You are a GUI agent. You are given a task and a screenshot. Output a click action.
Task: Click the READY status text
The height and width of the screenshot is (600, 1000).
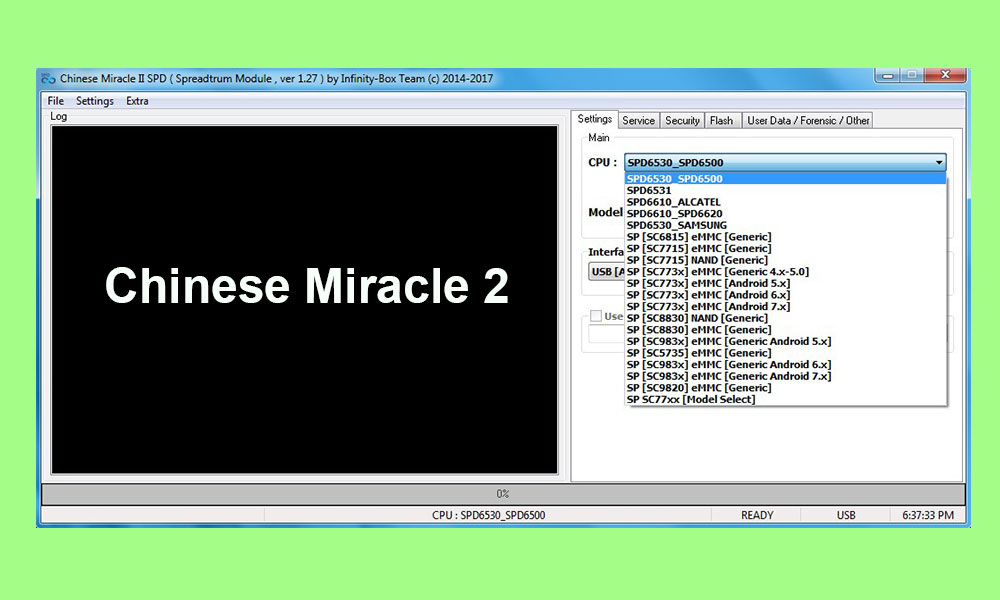pyautogui.click(x=757, y=515)
